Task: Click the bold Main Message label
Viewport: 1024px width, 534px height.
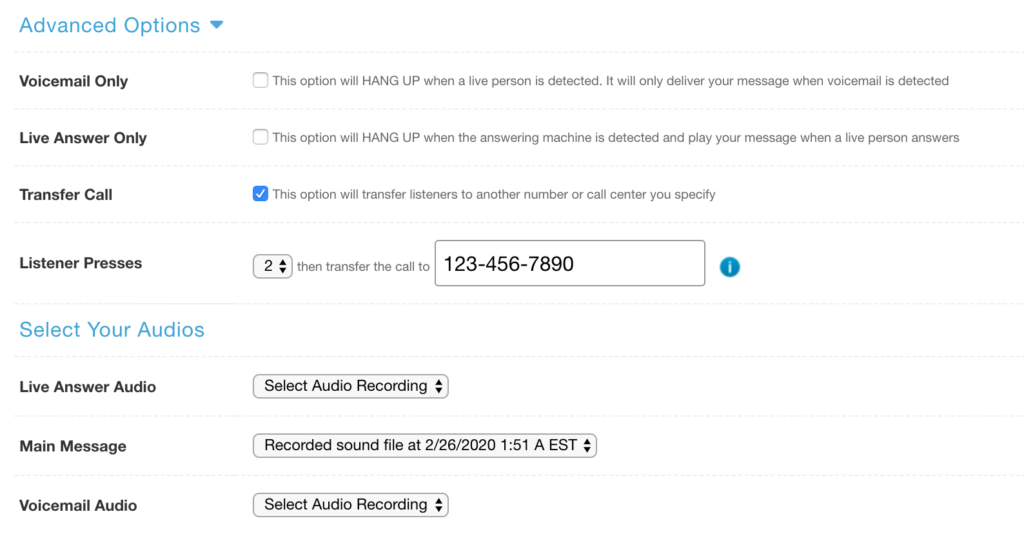Action: click(x=73, y=446)
